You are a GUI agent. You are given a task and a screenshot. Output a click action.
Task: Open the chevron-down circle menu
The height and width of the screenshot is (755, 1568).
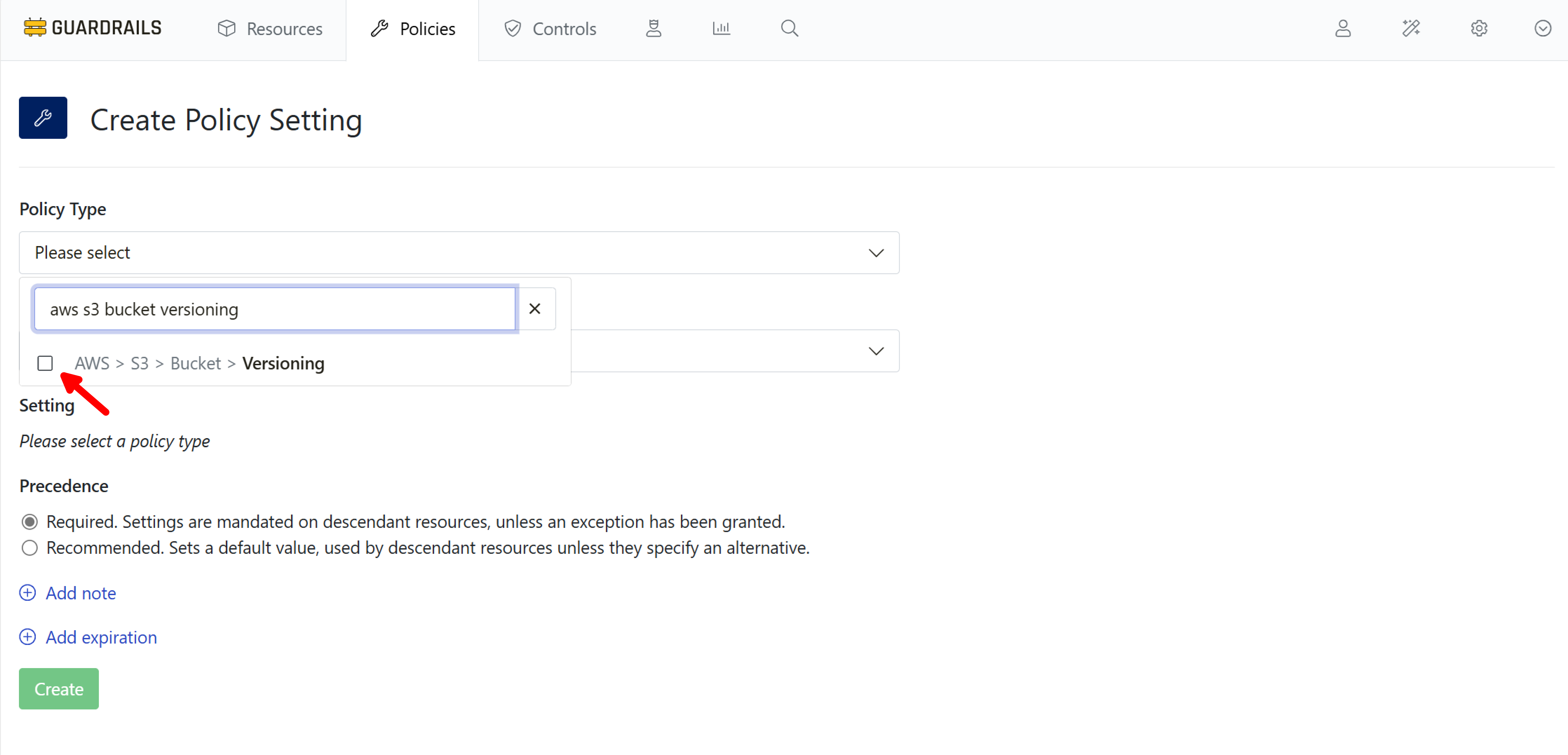tap(1543, 28)
